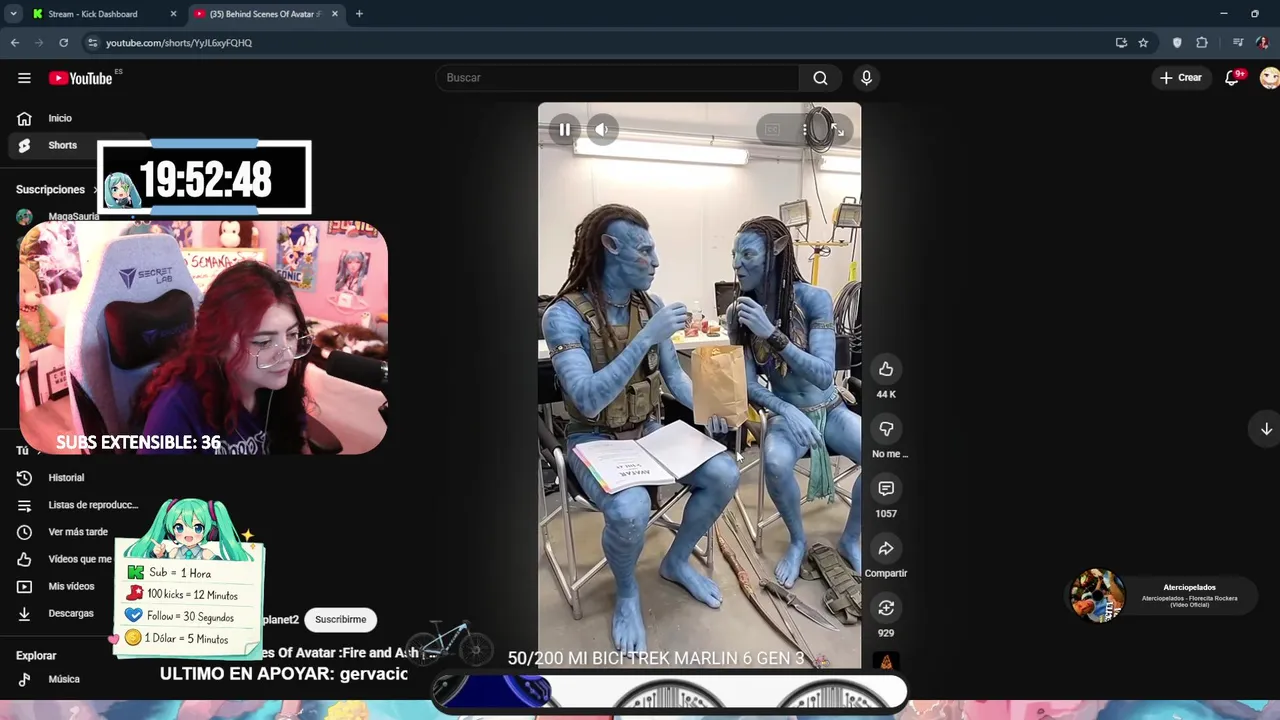The image size is (1280, 720).
Task: Pause the Shorts video
Action: point(565,129)
